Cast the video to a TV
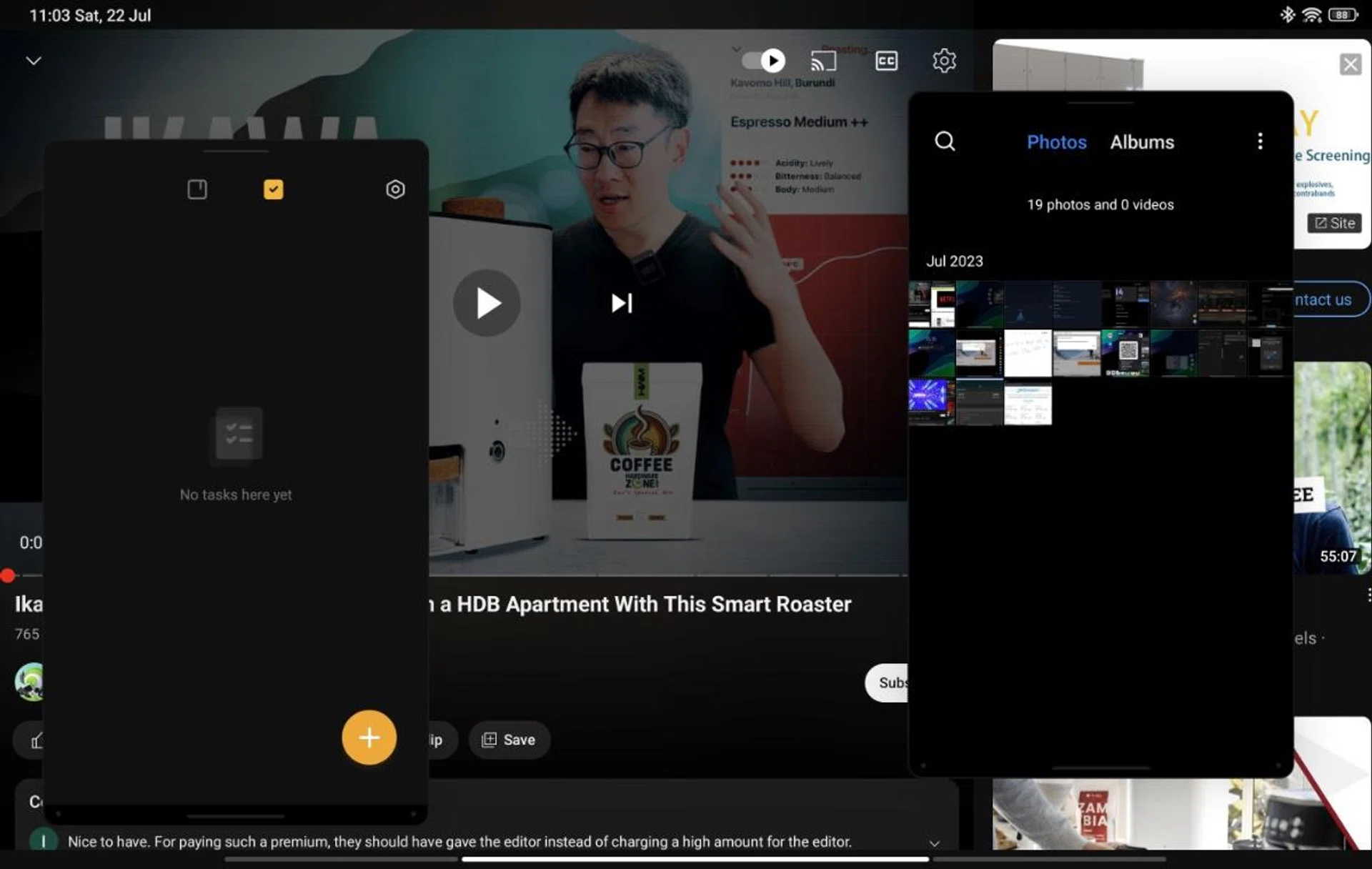The width and height of the screenshot is (1372, 869). (x=823, y=61)
